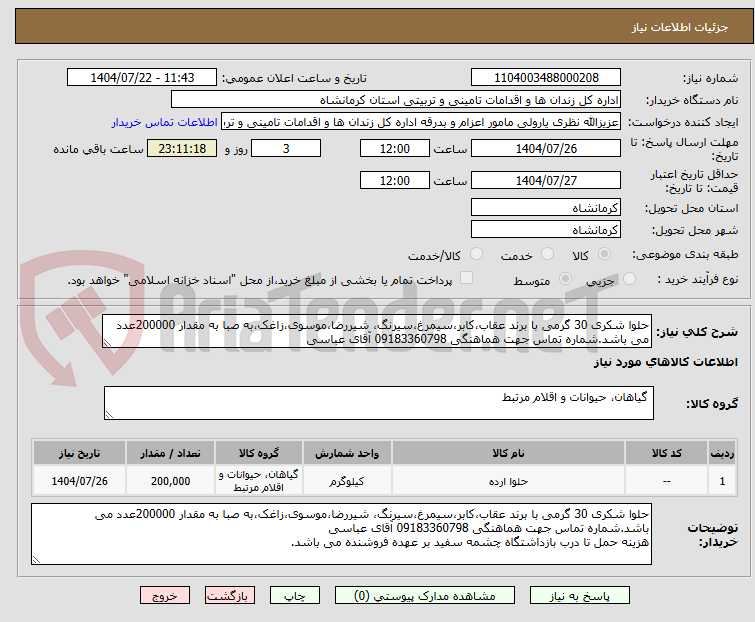The height and width of the screenshot is (622, 755).
Task: Click the گروه کالا text area
Action: 379,403
